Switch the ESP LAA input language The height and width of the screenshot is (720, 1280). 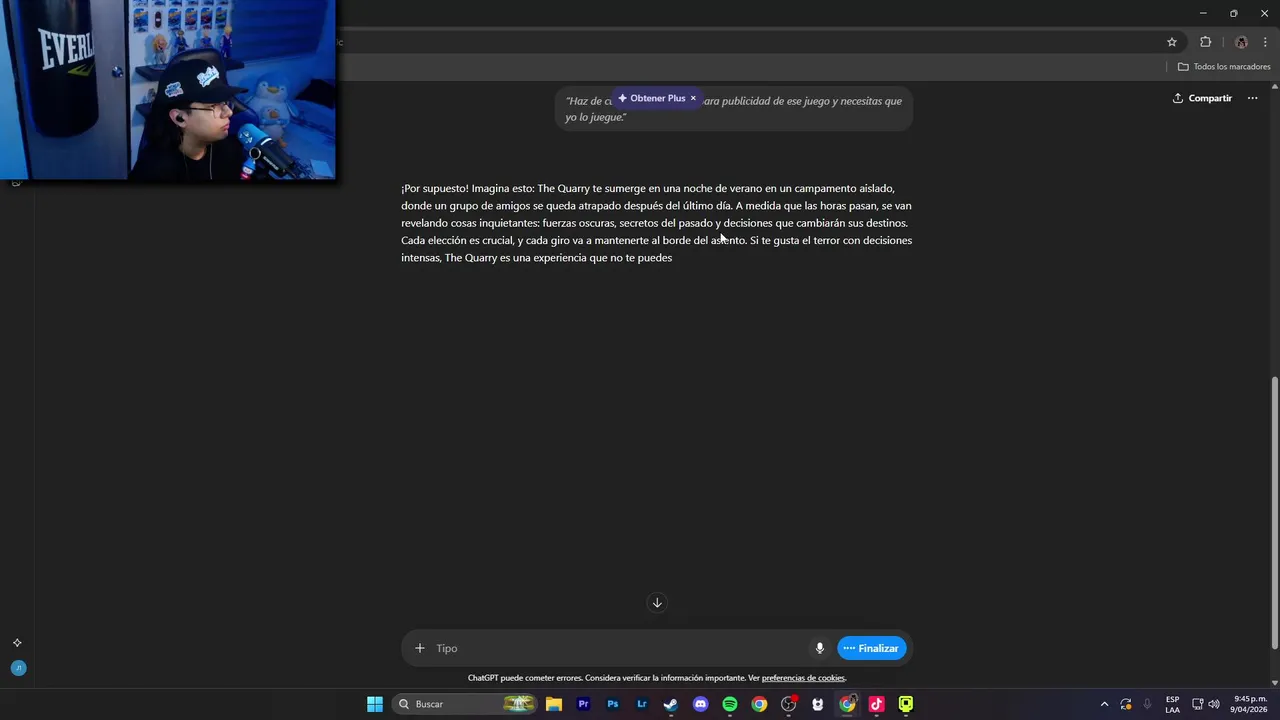1172,704
